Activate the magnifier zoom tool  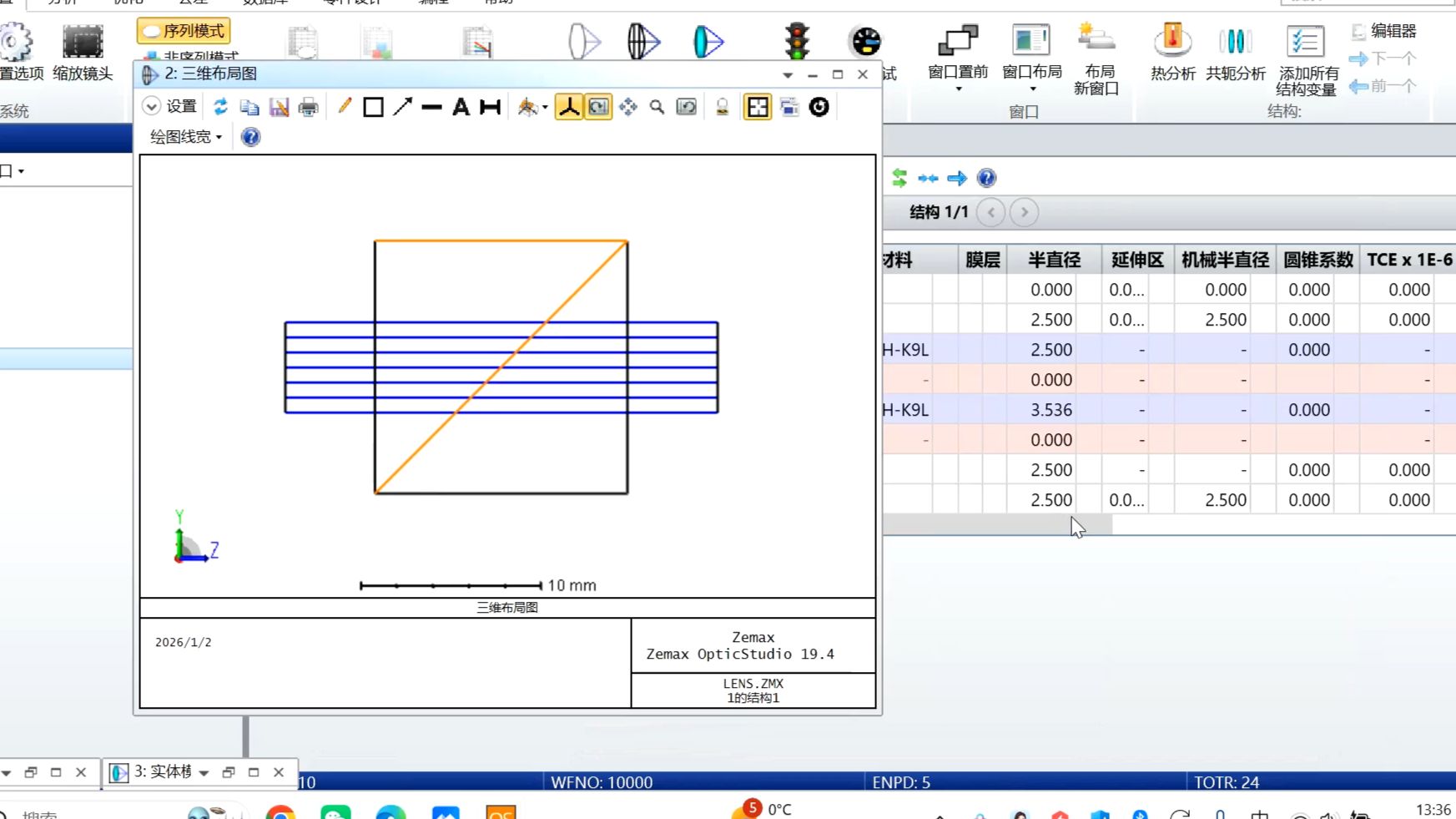pyautogui.click(x=657, y=107)
